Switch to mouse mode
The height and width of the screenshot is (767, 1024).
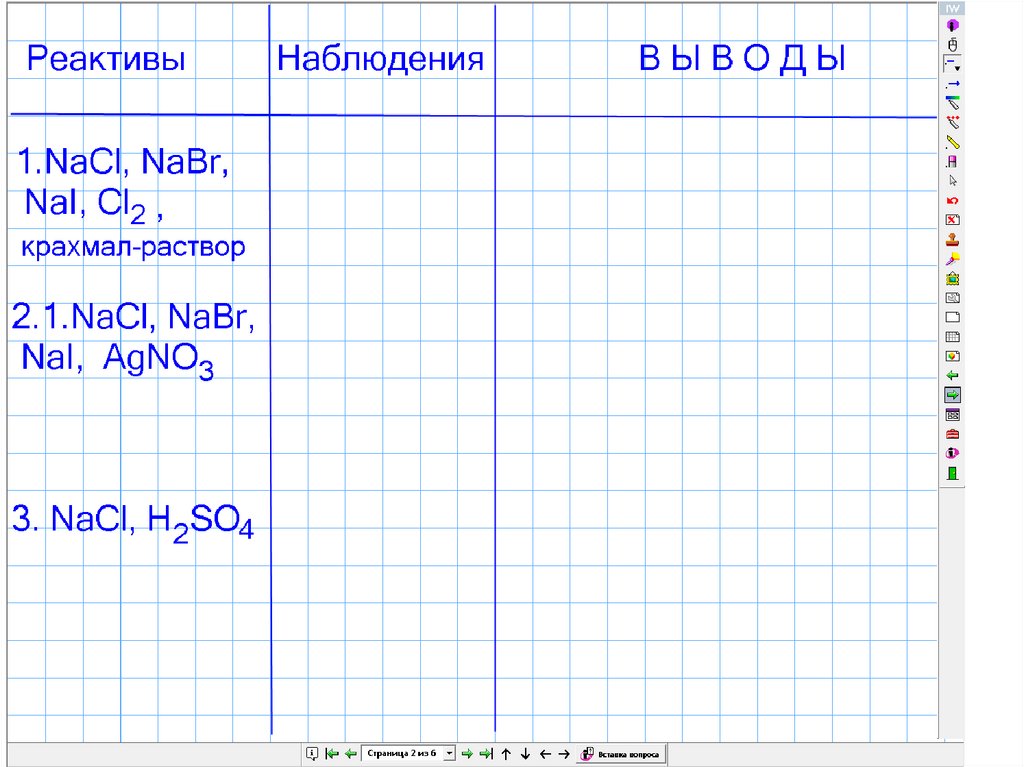pyautogui.click(x=952, y=45)
